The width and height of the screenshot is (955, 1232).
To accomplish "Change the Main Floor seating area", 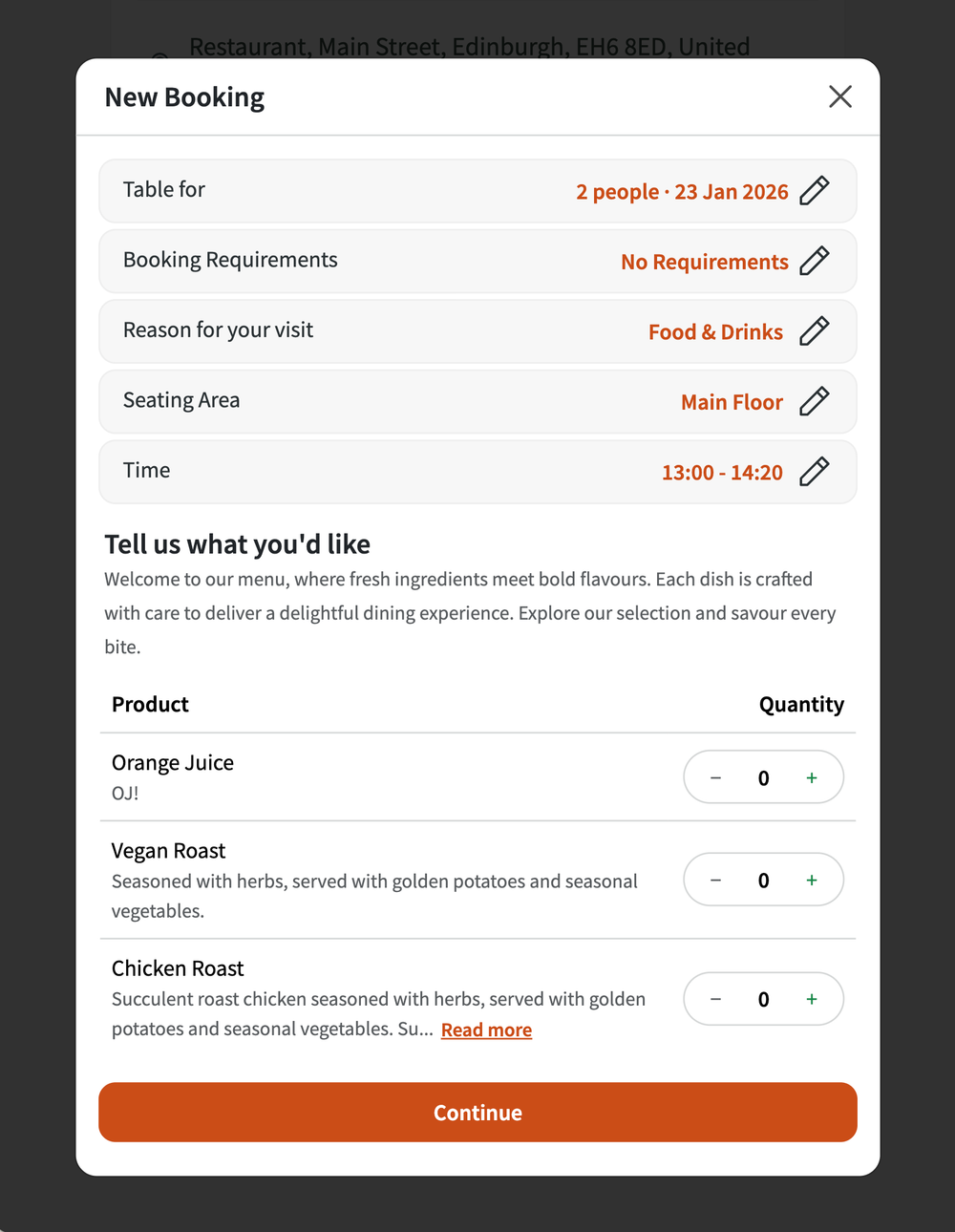I will coord(815,401).
